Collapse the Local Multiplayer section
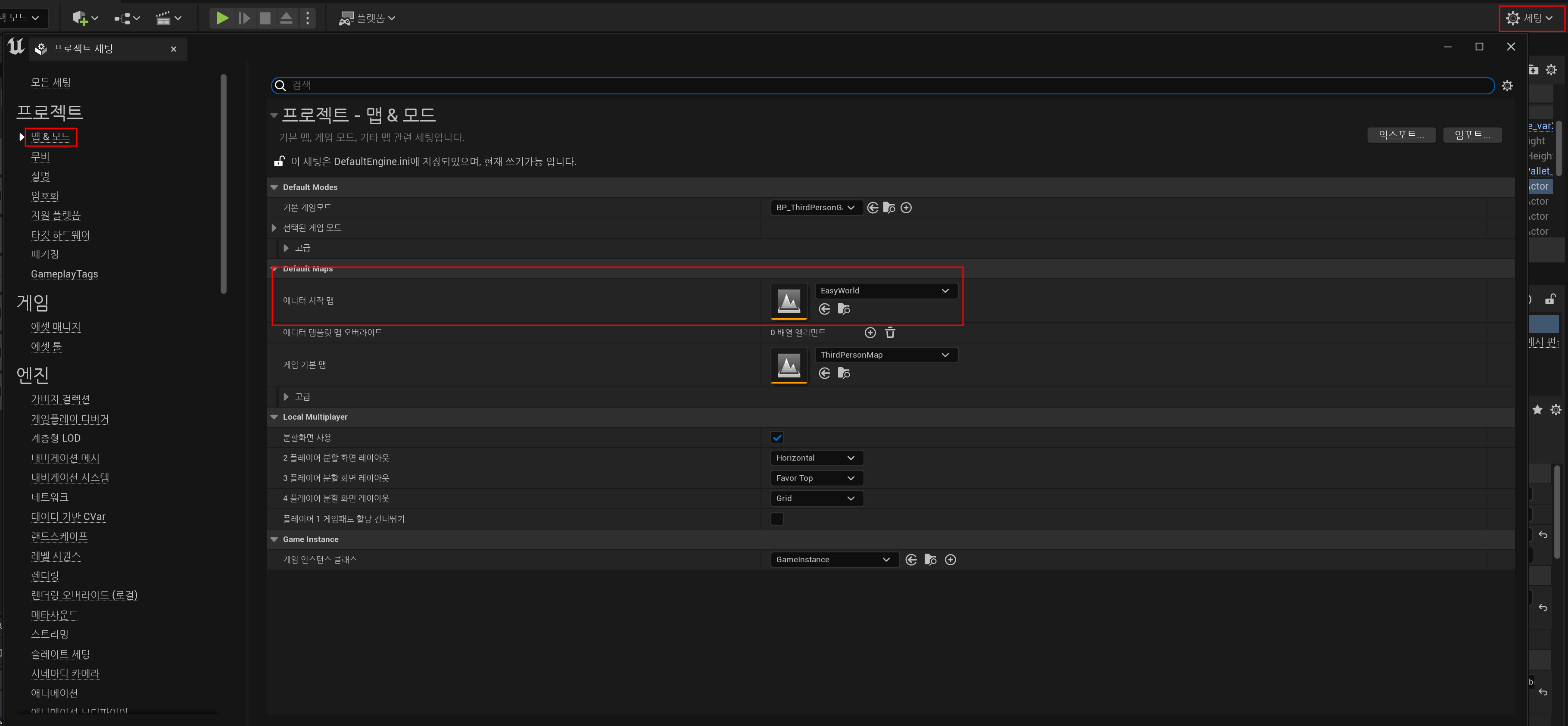1568x726 pixels. (274, 417)
